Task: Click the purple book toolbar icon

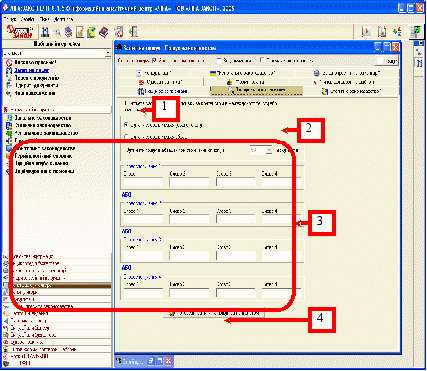Action: coord(104,32)
